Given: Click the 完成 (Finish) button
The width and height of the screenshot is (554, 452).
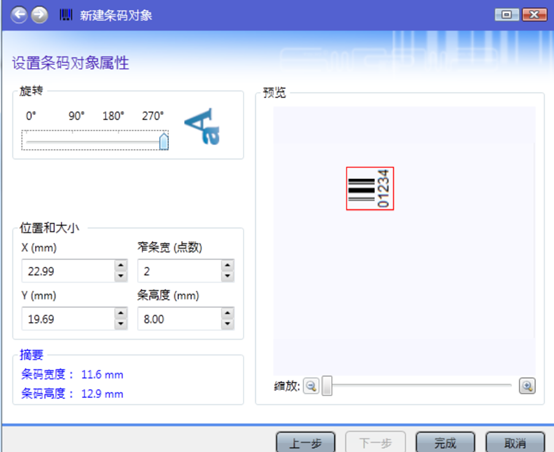Looking at the screenshot, I should coord(445,442).
